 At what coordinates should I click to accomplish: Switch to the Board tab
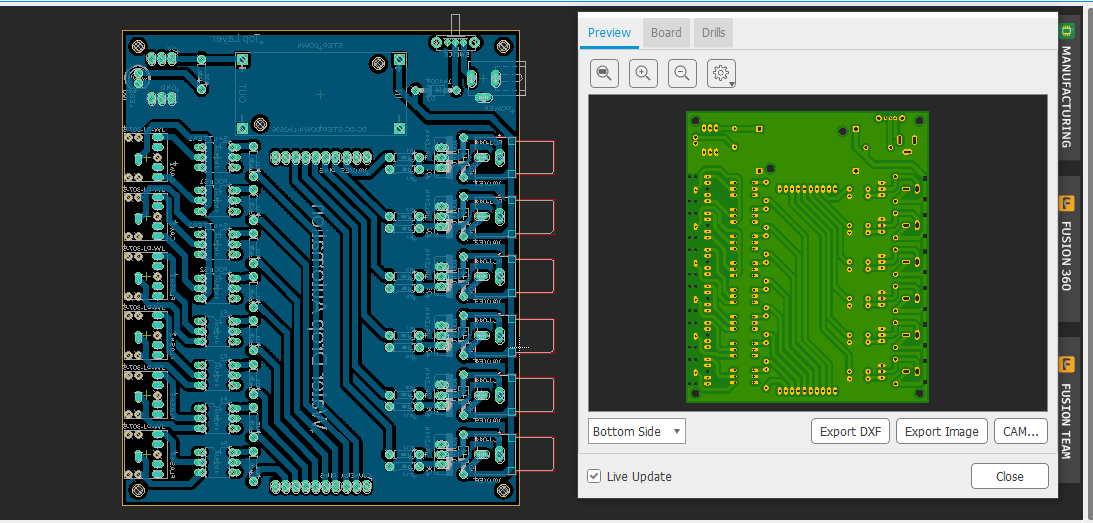coord(666,33)
